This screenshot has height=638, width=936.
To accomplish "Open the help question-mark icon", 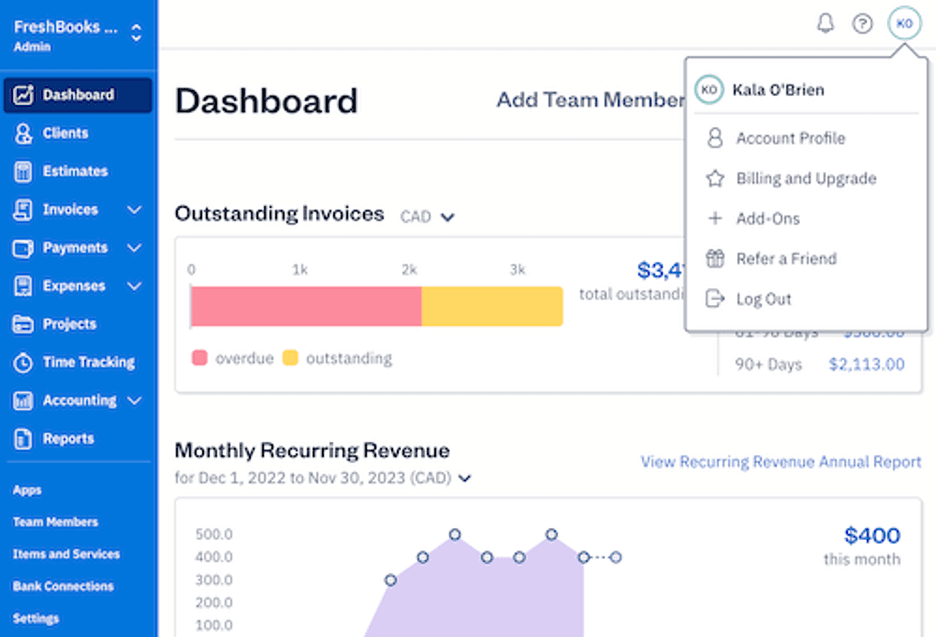I will [x=862, y=23].
